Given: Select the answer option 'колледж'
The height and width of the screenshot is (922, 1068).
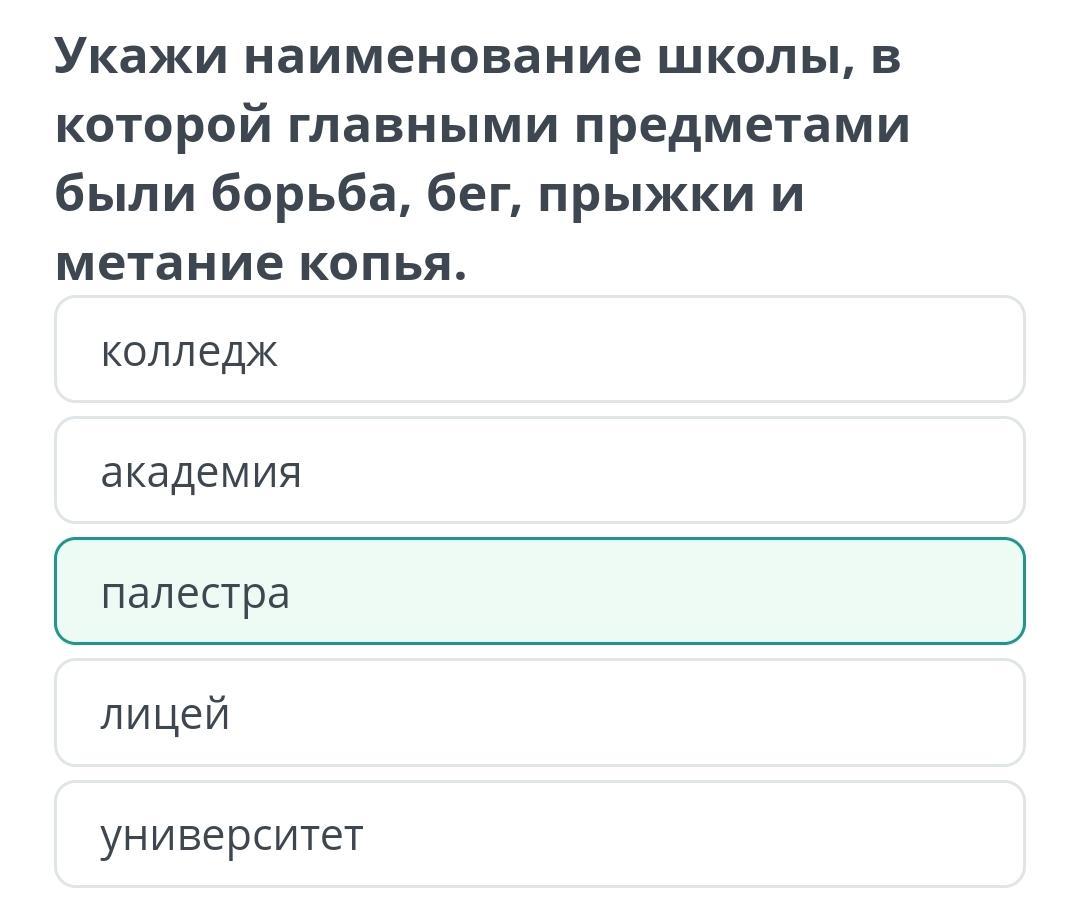Looking at the screenshot, I should click(x=539, y=349).
